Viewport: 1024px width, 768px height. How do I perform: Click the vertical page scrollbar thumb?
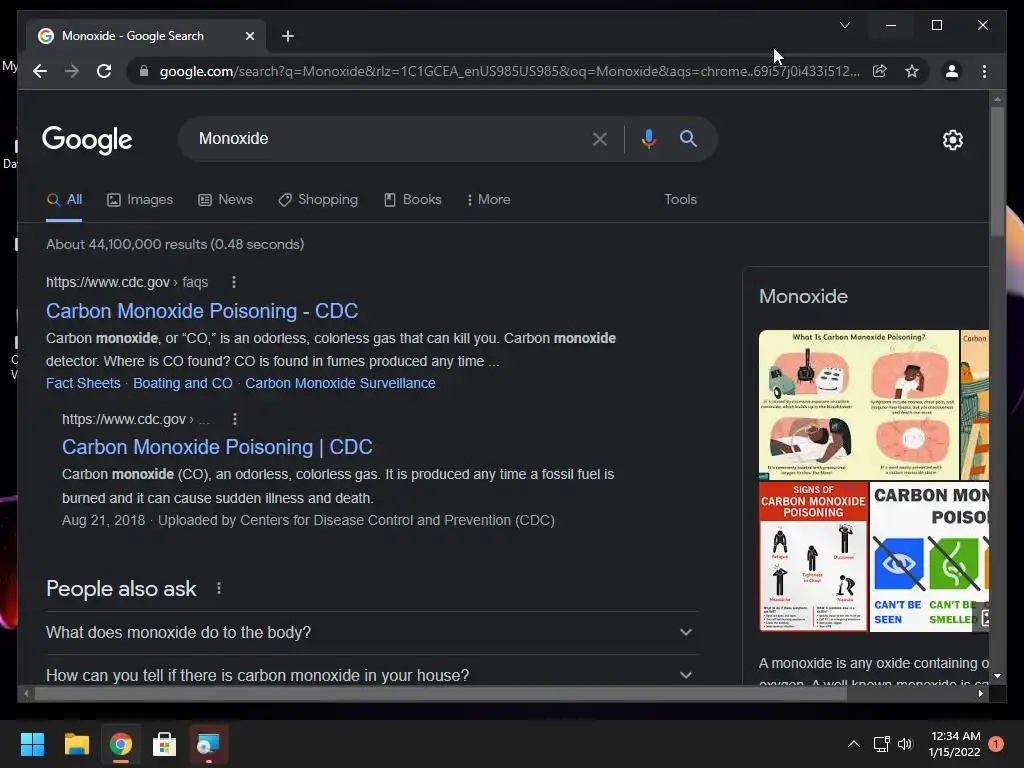tap(997, 171)
